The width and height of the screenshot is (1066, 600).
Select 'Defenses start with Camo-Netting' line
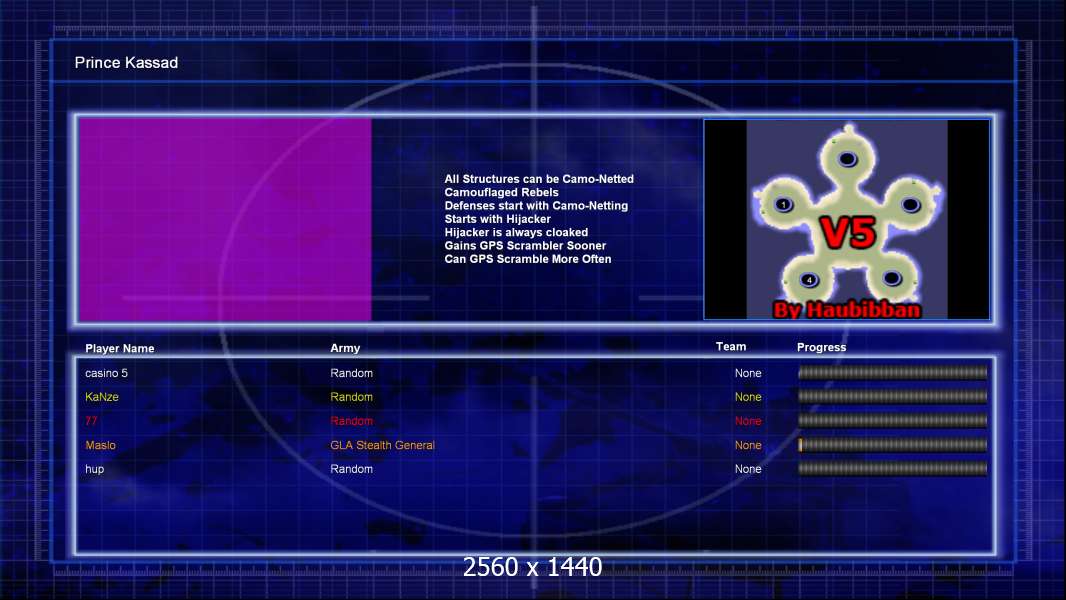click(x=536, y=205)
